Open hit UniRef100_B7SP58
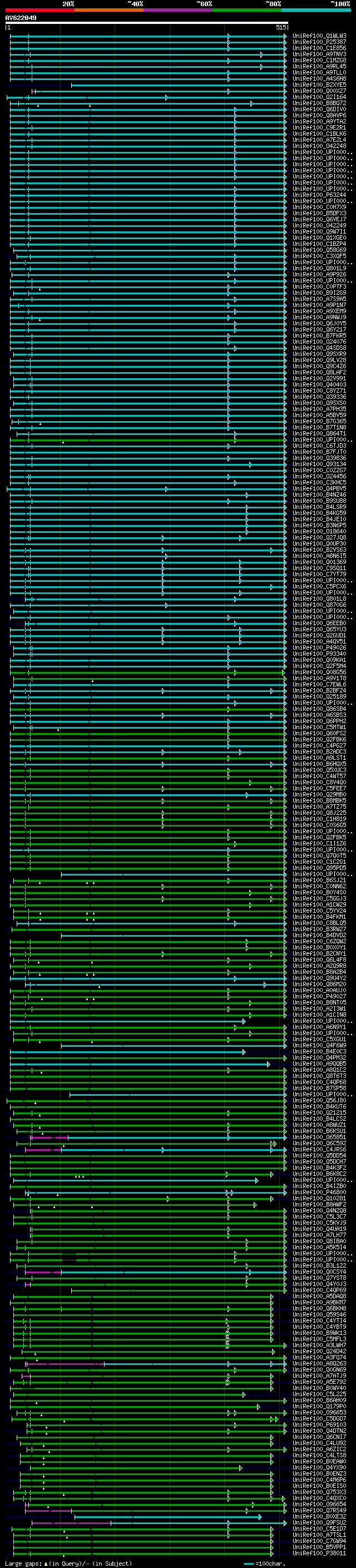The width and height of the screenshot is (356, 1568). [x=319, y=1088]
